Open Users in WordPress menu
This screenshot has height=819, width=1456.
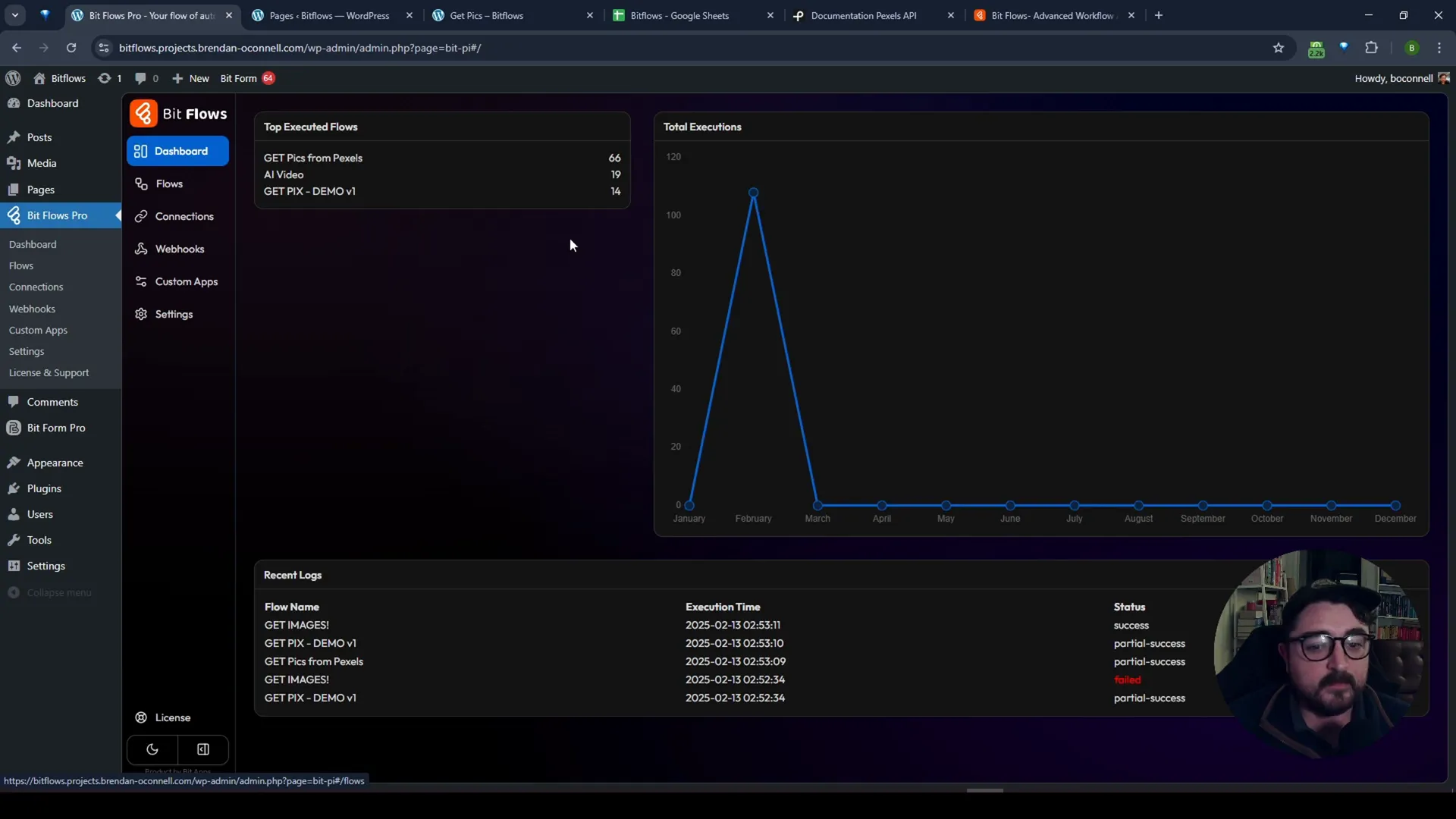(x=61, y=514)
